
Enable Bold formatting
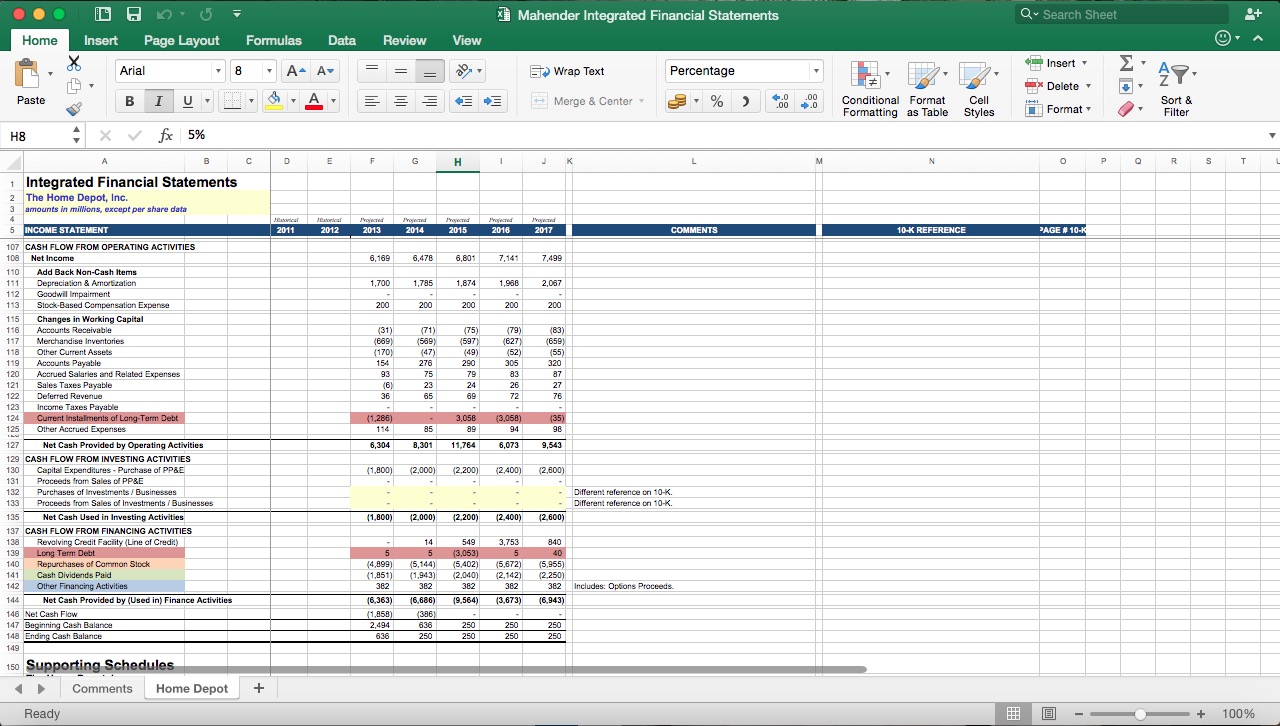129,101
